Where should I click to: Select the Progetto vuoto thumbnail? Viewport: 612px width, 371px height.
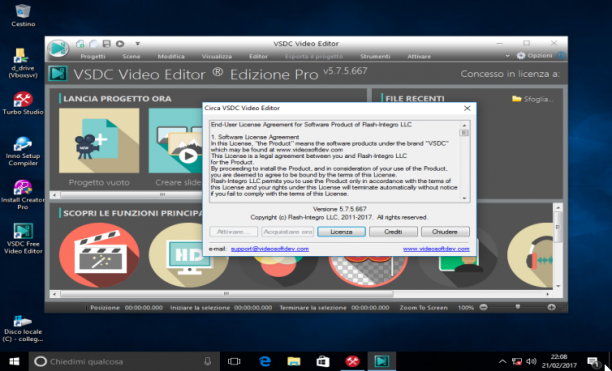tap(99, 140)
